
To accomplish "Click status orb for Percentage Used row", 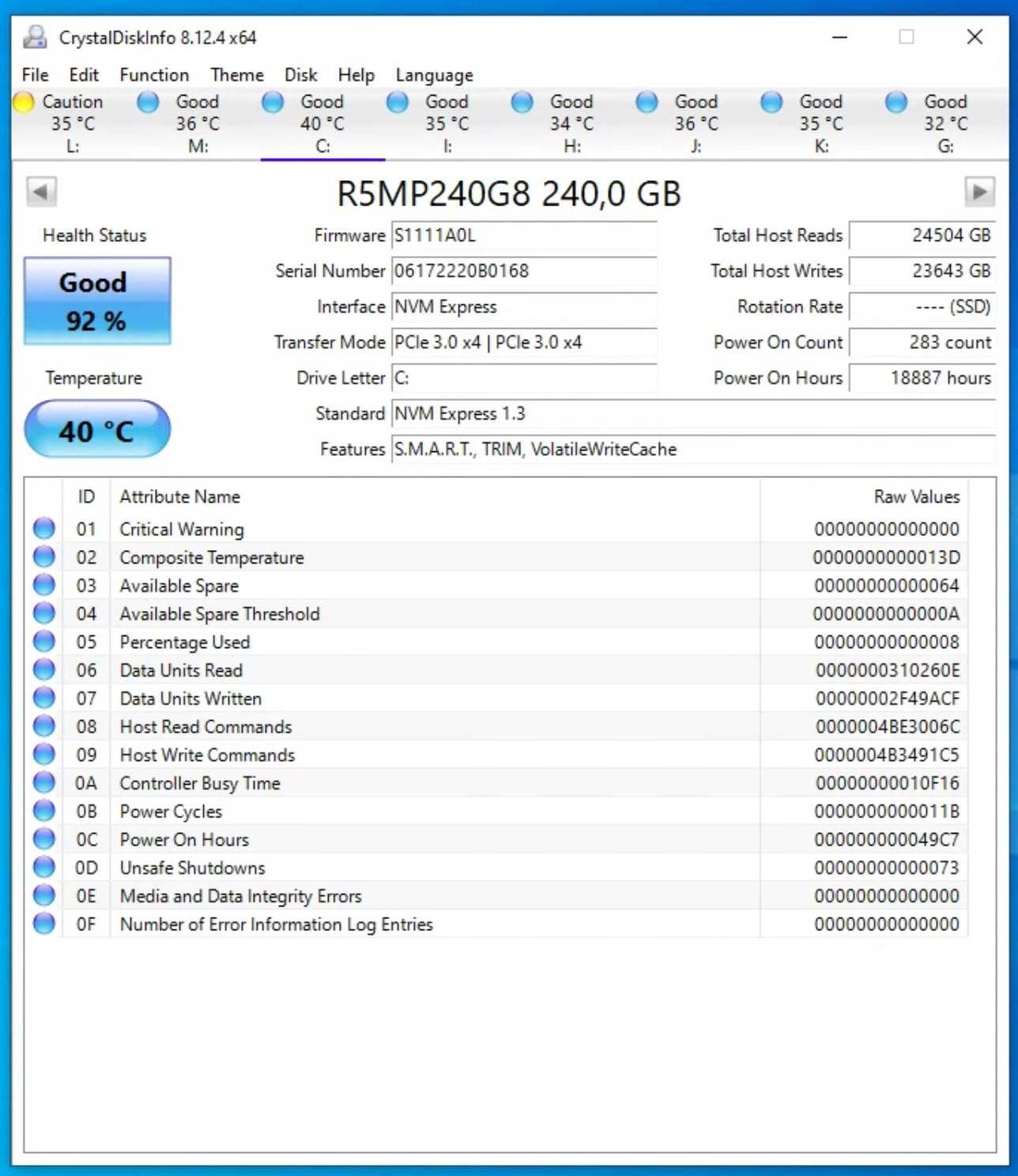I will [44, 641].
